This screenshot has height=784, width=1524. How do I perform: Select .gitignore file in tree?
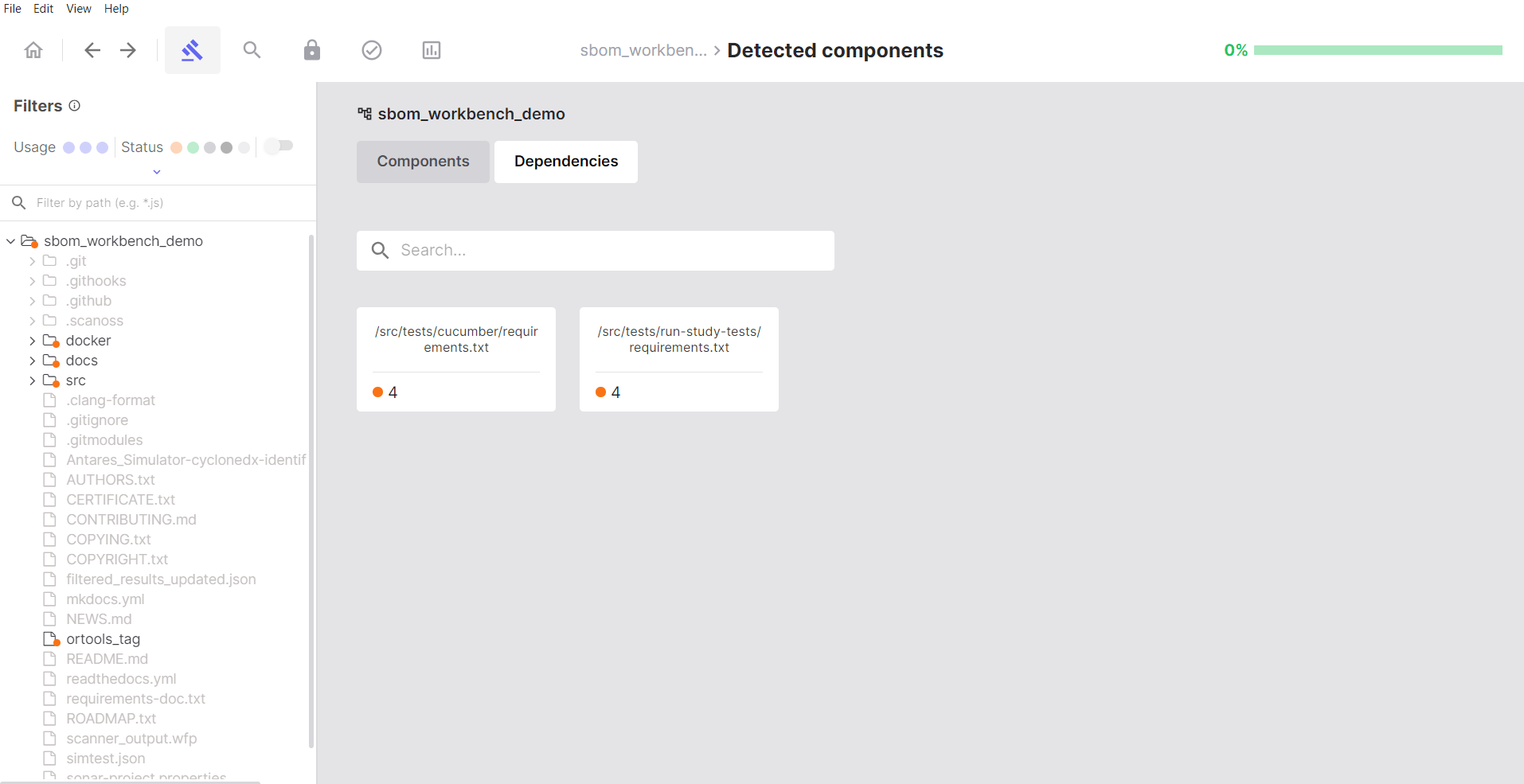[97, 420]
